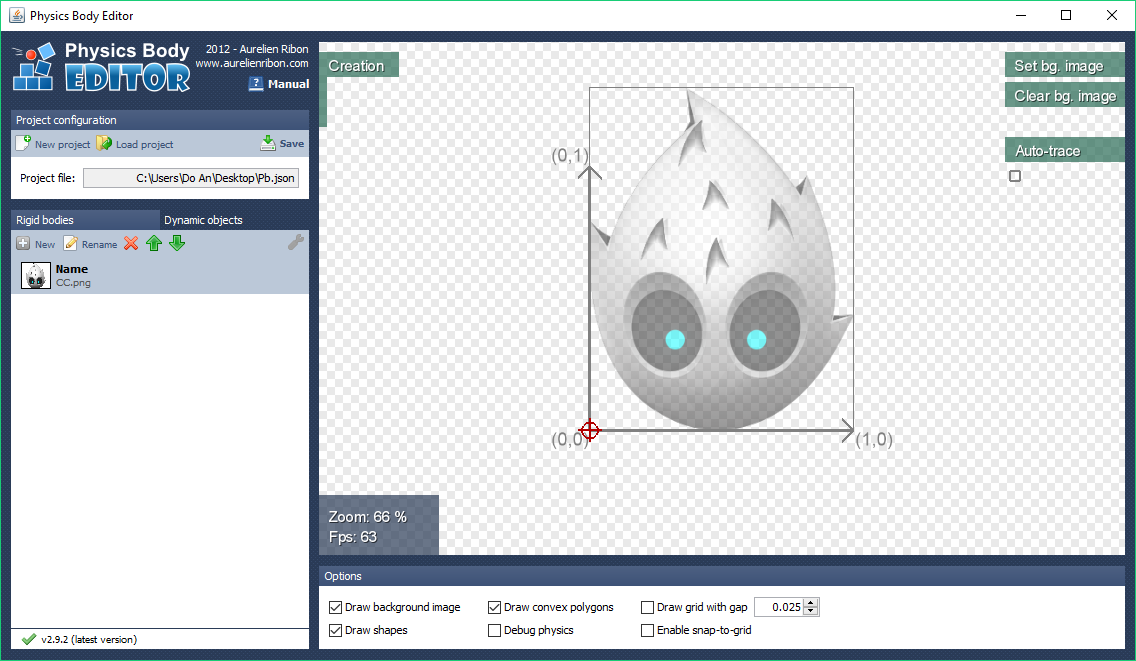1136x661 pixels.
Task: Click the Manual help icon
Action: [x=256, y=84]
